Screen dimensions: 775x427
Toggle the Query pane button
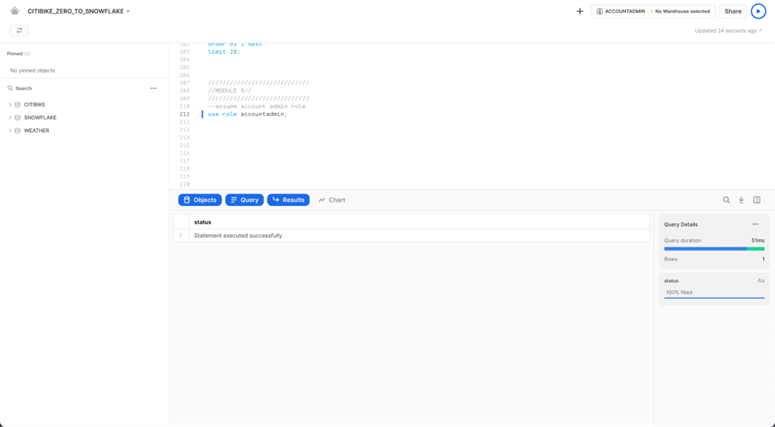tap(244, 200)
